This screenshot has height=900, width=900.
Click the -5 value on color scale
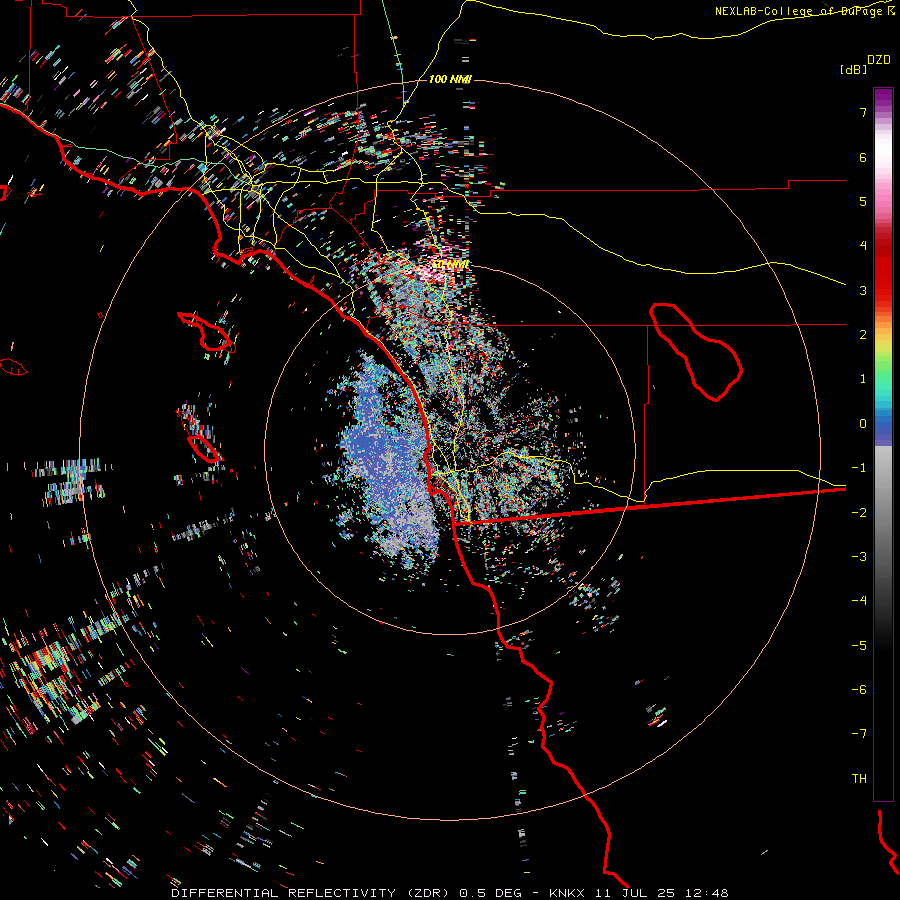[x=859, y=646]
